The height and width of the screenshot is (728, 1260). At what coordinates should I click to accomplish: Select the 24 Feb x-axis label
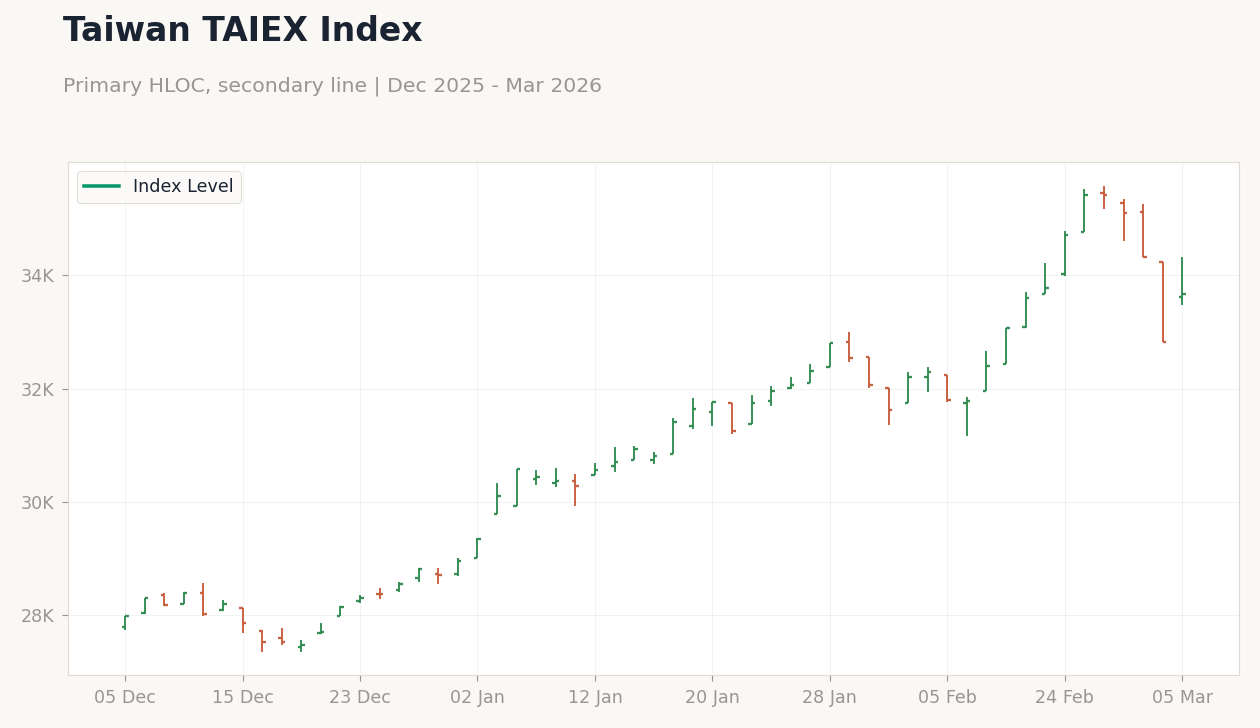[x=1065, y=698]
